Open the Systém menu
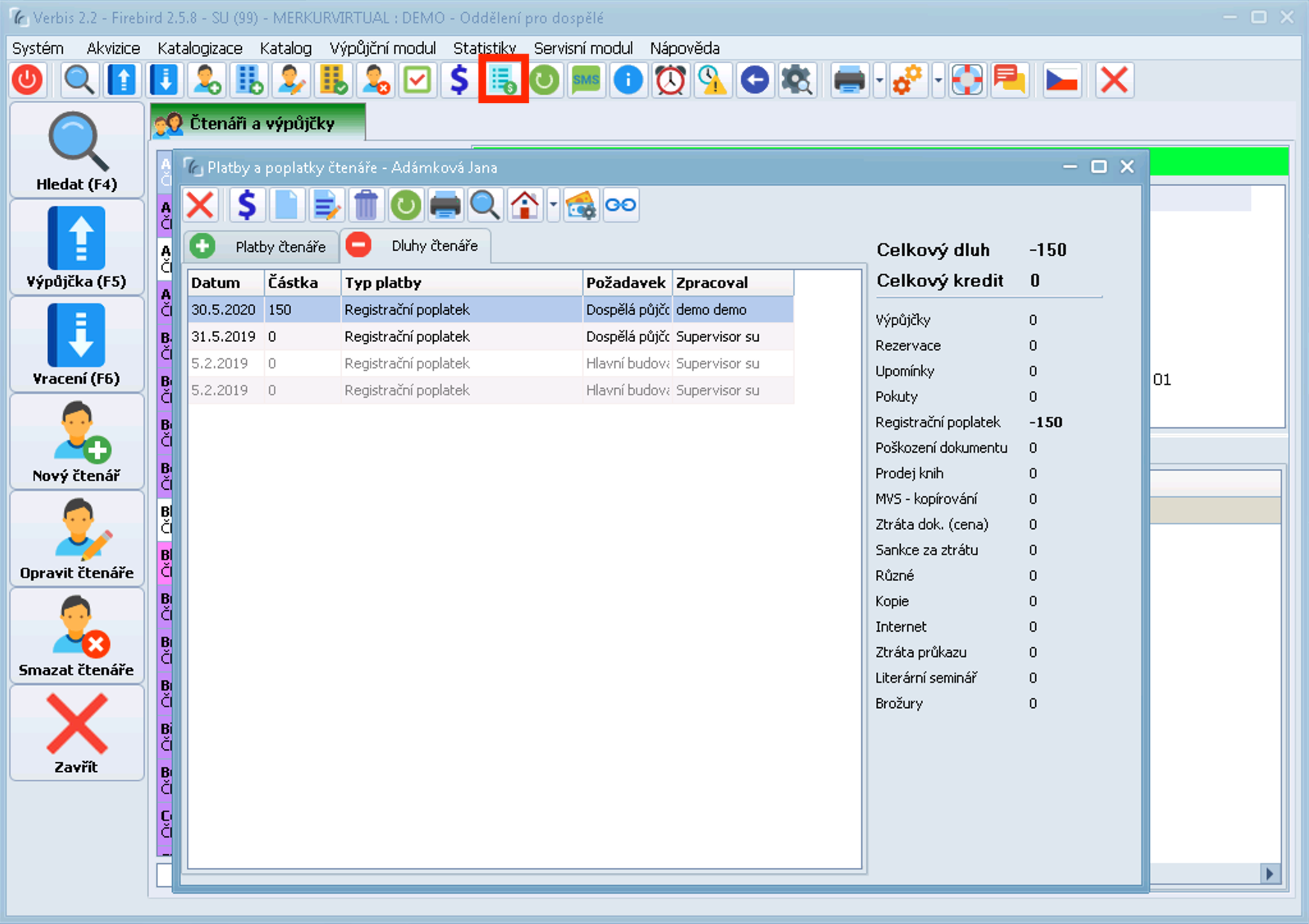Screen dimensions: 1309x924 click(38, 49)
